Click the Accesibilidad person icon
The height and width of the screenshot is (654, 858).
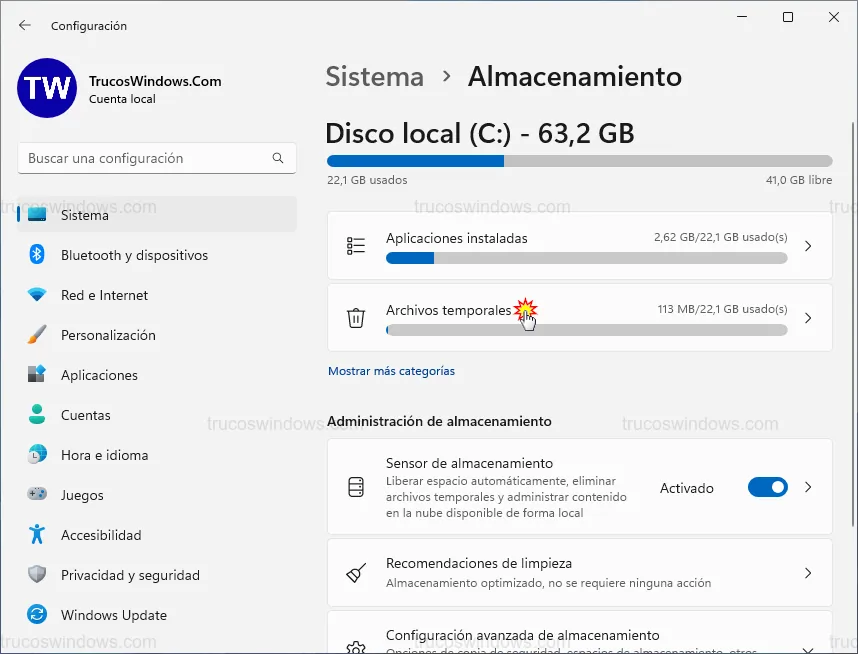point(37,535)
